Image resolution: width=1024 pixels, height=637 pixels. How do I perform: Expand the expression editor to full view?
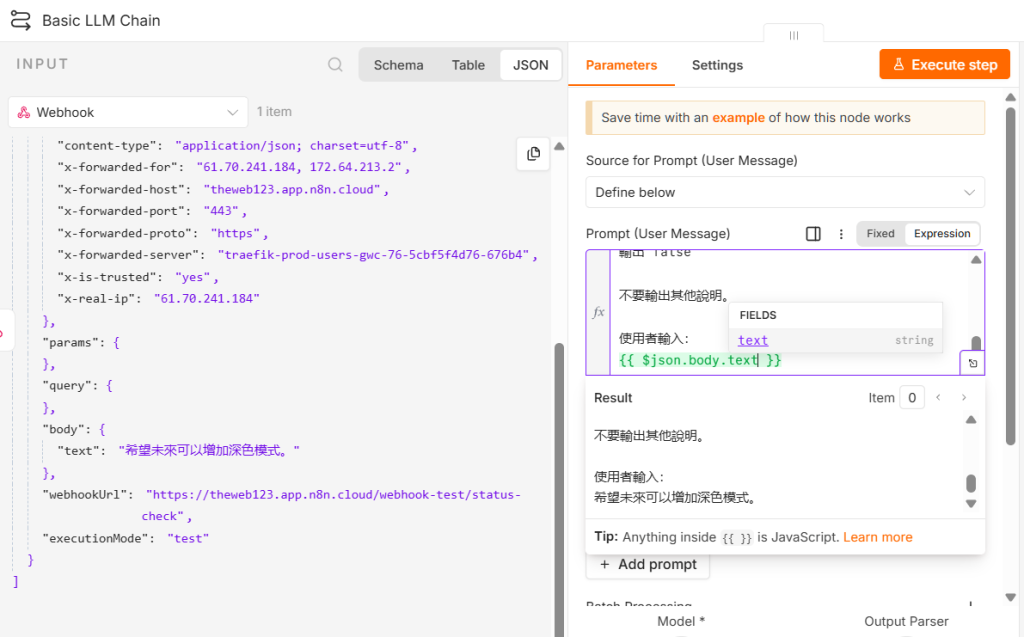[x=972, y=363]
